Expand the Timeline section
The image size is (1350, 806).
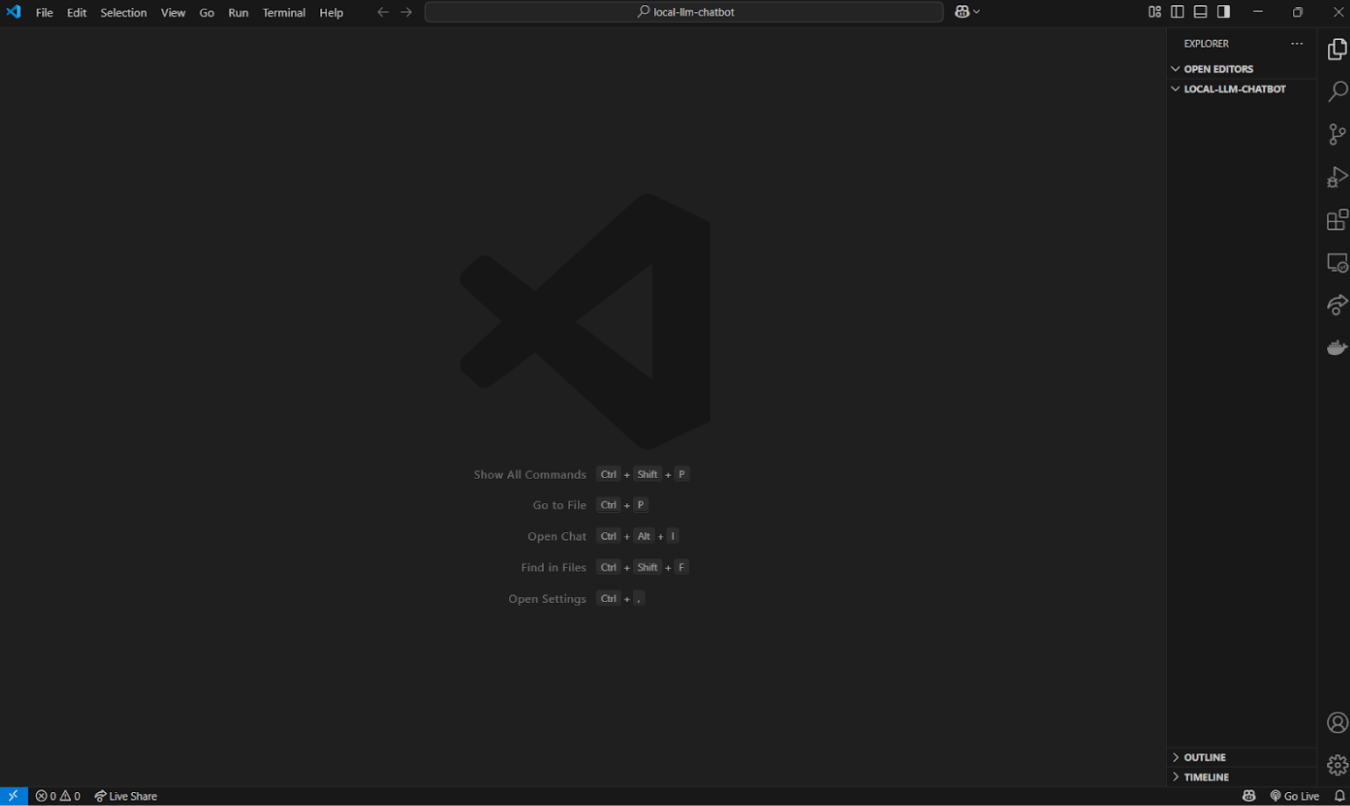(1241, 777)
